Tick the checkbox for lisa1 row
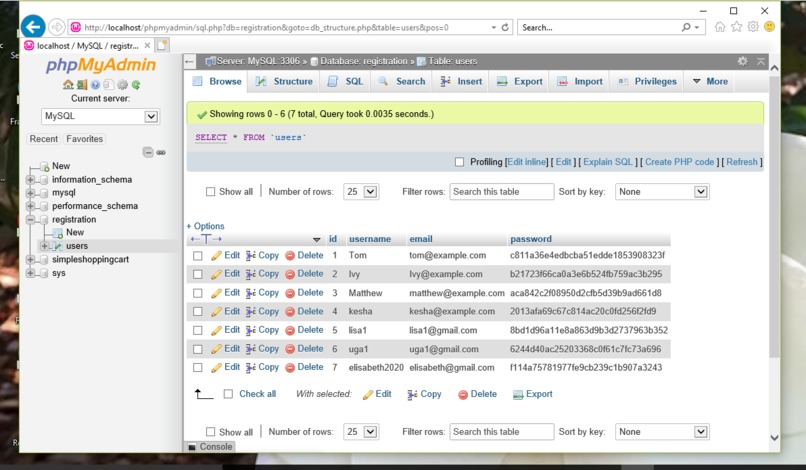This screenshot has width=806, height=470. click(x=197, y=330)
